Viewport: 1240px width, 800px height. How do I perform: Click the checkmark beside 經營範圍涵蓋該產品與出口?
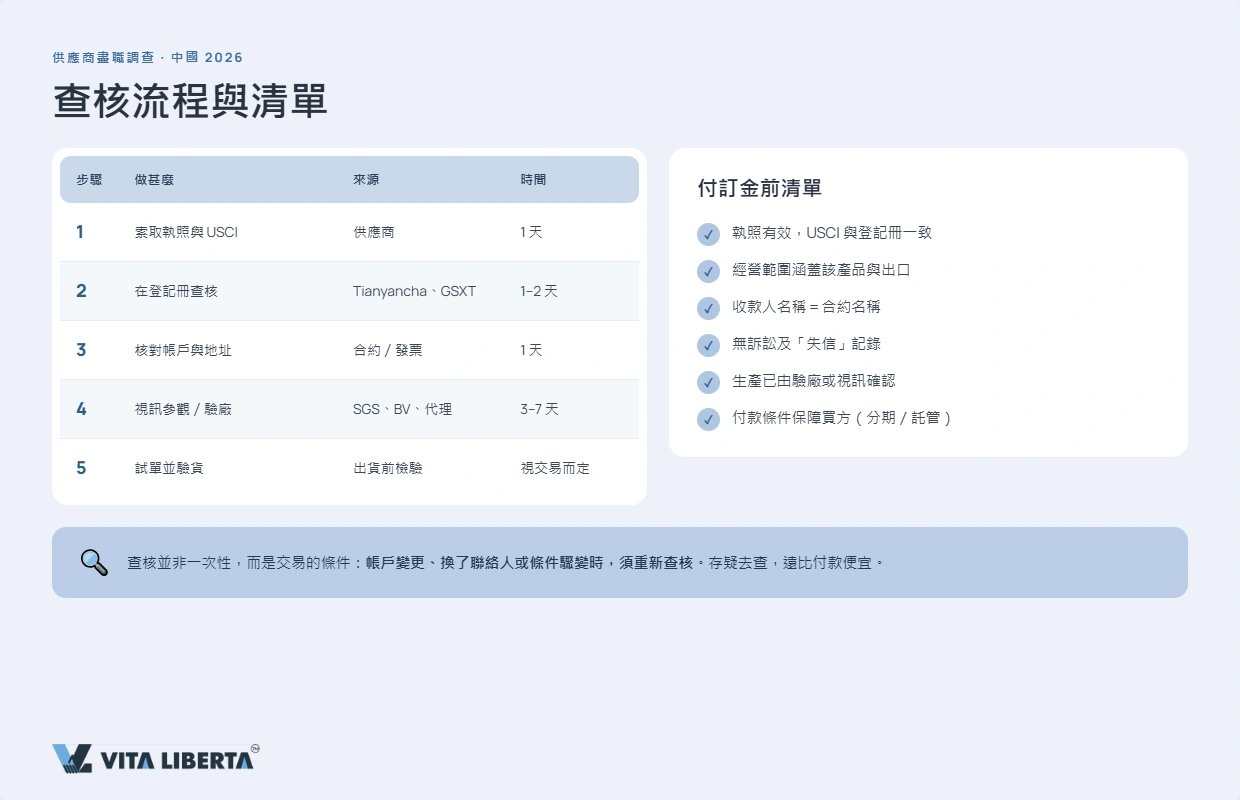(708, 271)
